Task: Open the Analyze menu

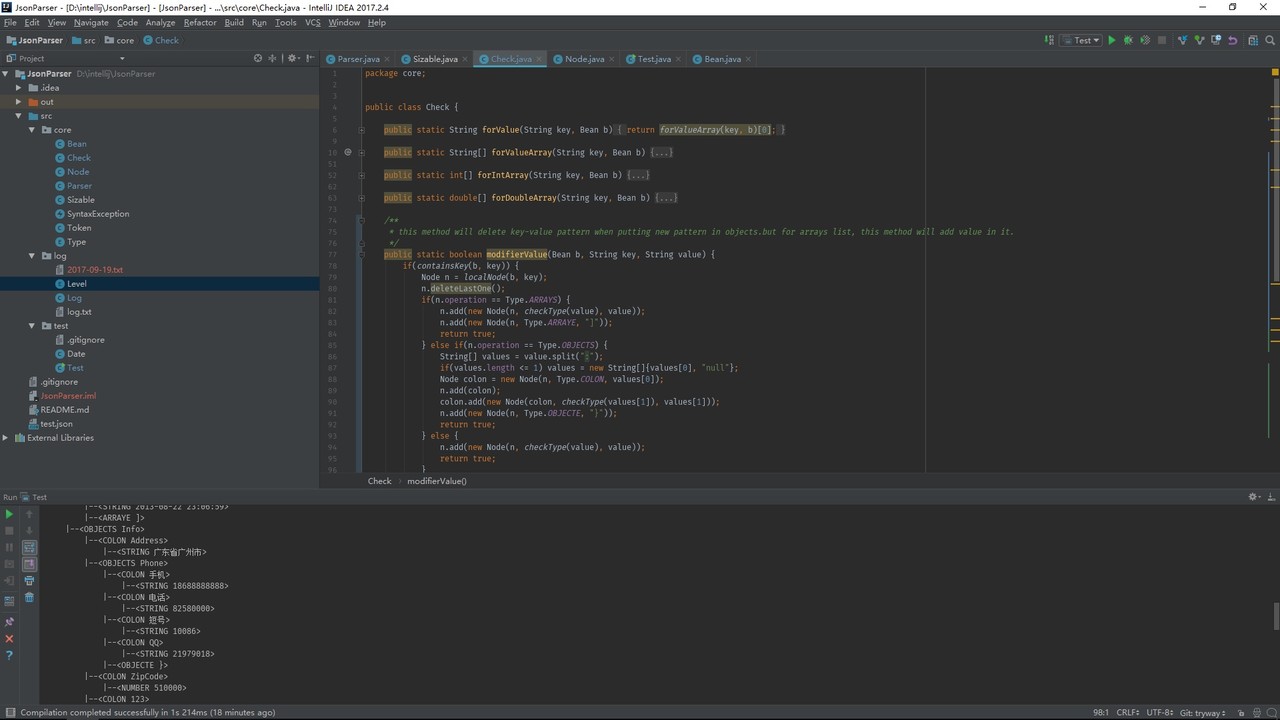Action: tap(160, 22)
